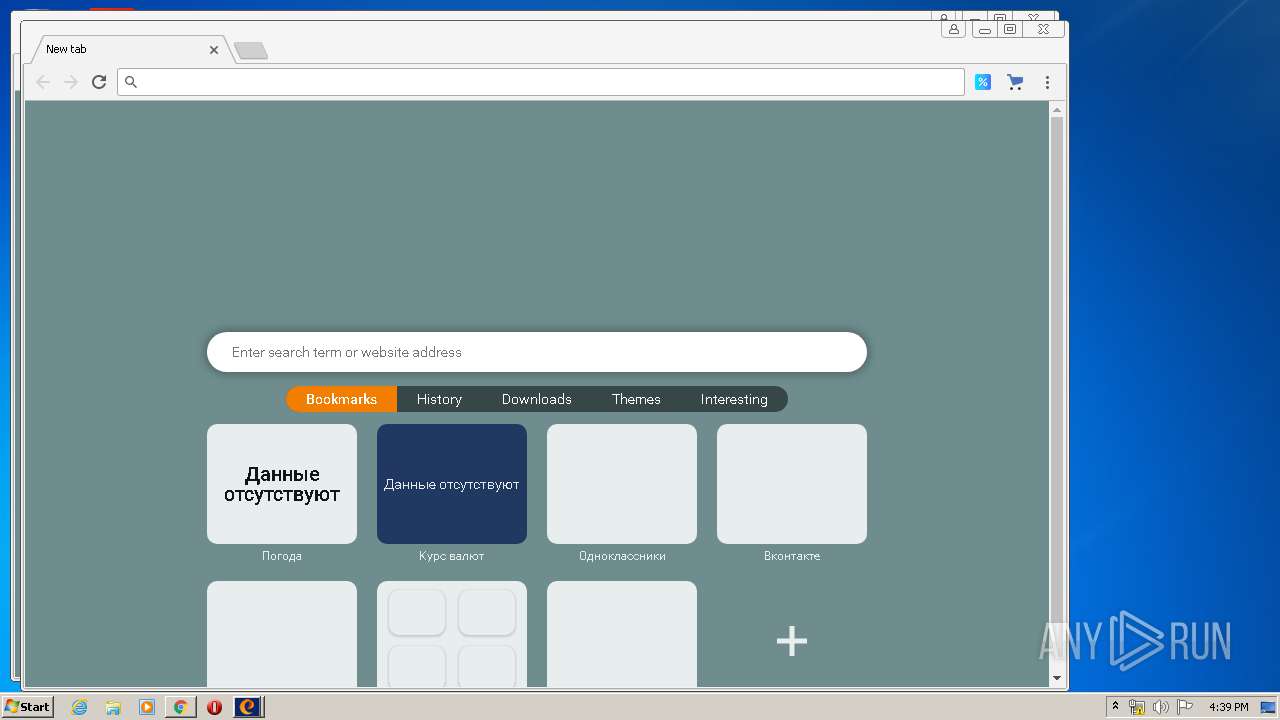The width and height of the screenshot is (1280, 720).
Task: Switch to the History tab
Action: pos(439,399)
